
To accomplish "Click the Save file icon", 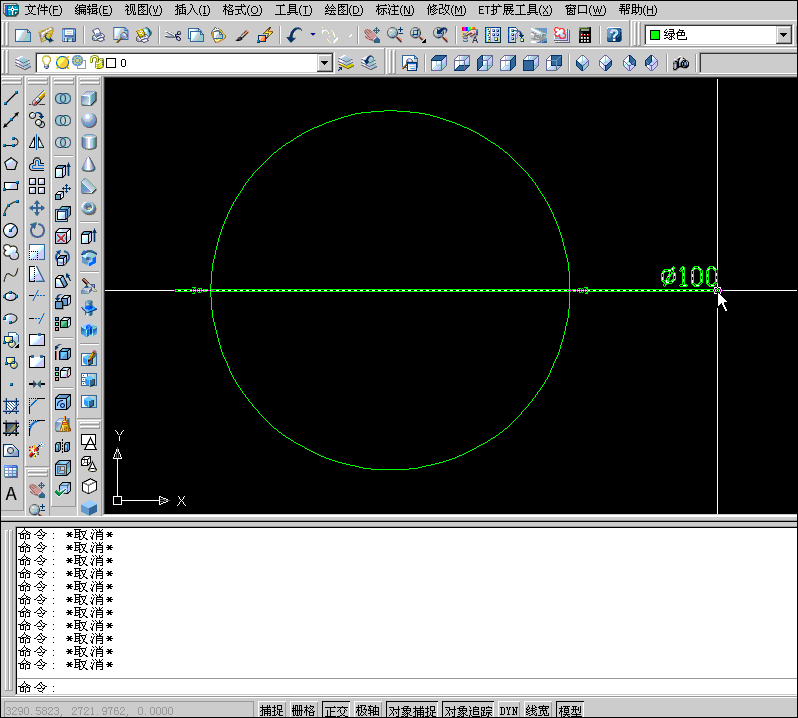I will click(x=69, y=35).
